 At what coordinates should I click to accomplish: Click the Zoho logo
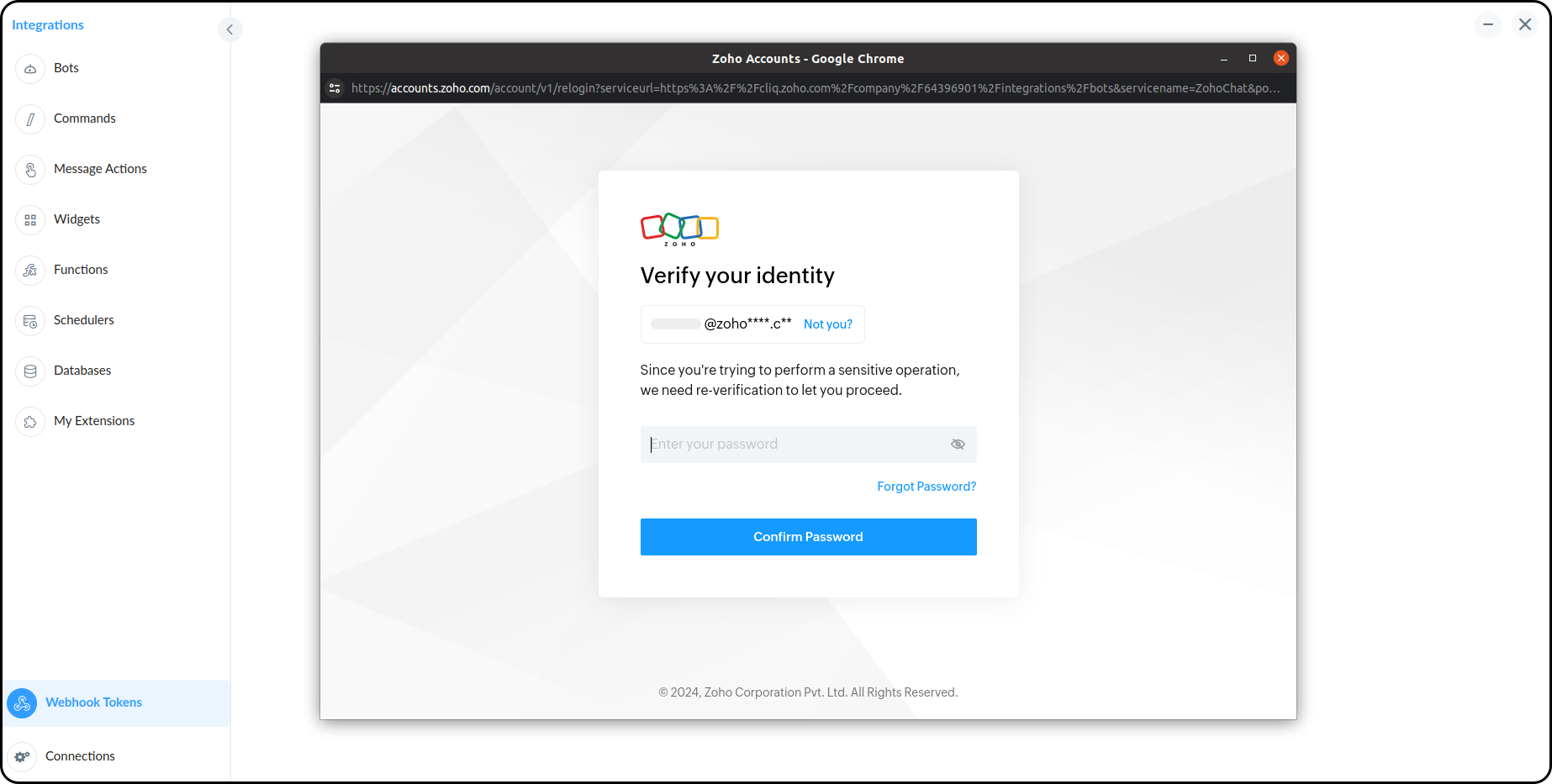[x=678, y=229]
